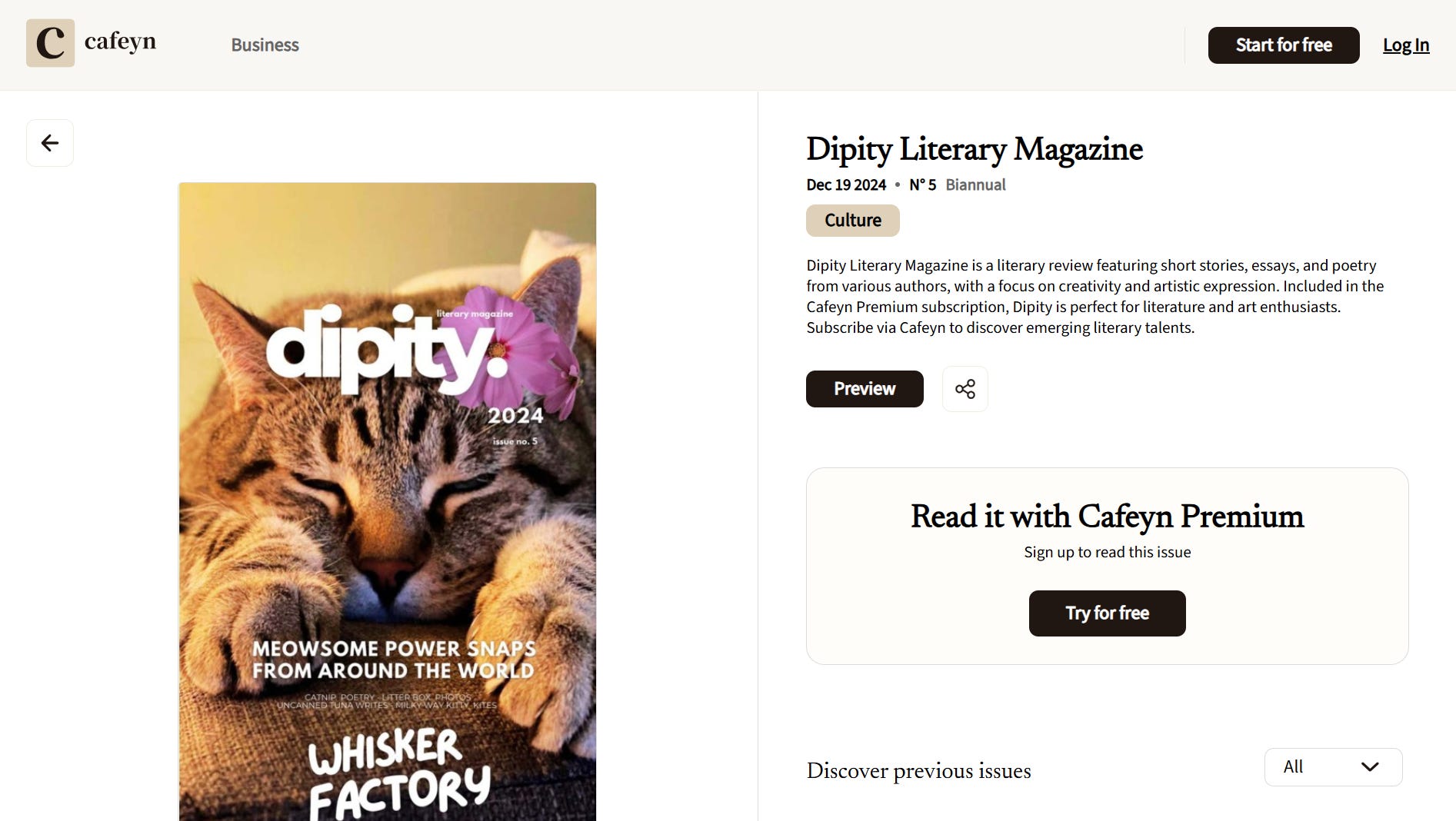Share this issue via the share icon
The width and height of the screenshot is (1456, 821).
[965, 389]
